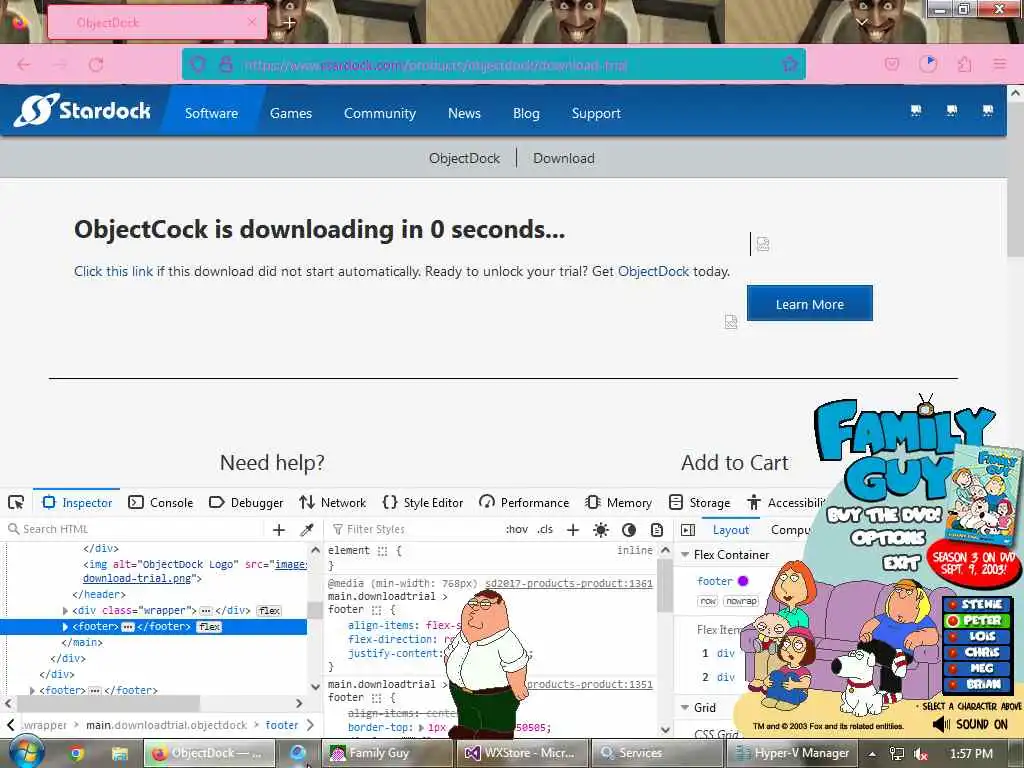Bookmark this page with the star icon
Image resolution: width=1024 pixels, height=768 pixels.
click(x=790, y=64)
